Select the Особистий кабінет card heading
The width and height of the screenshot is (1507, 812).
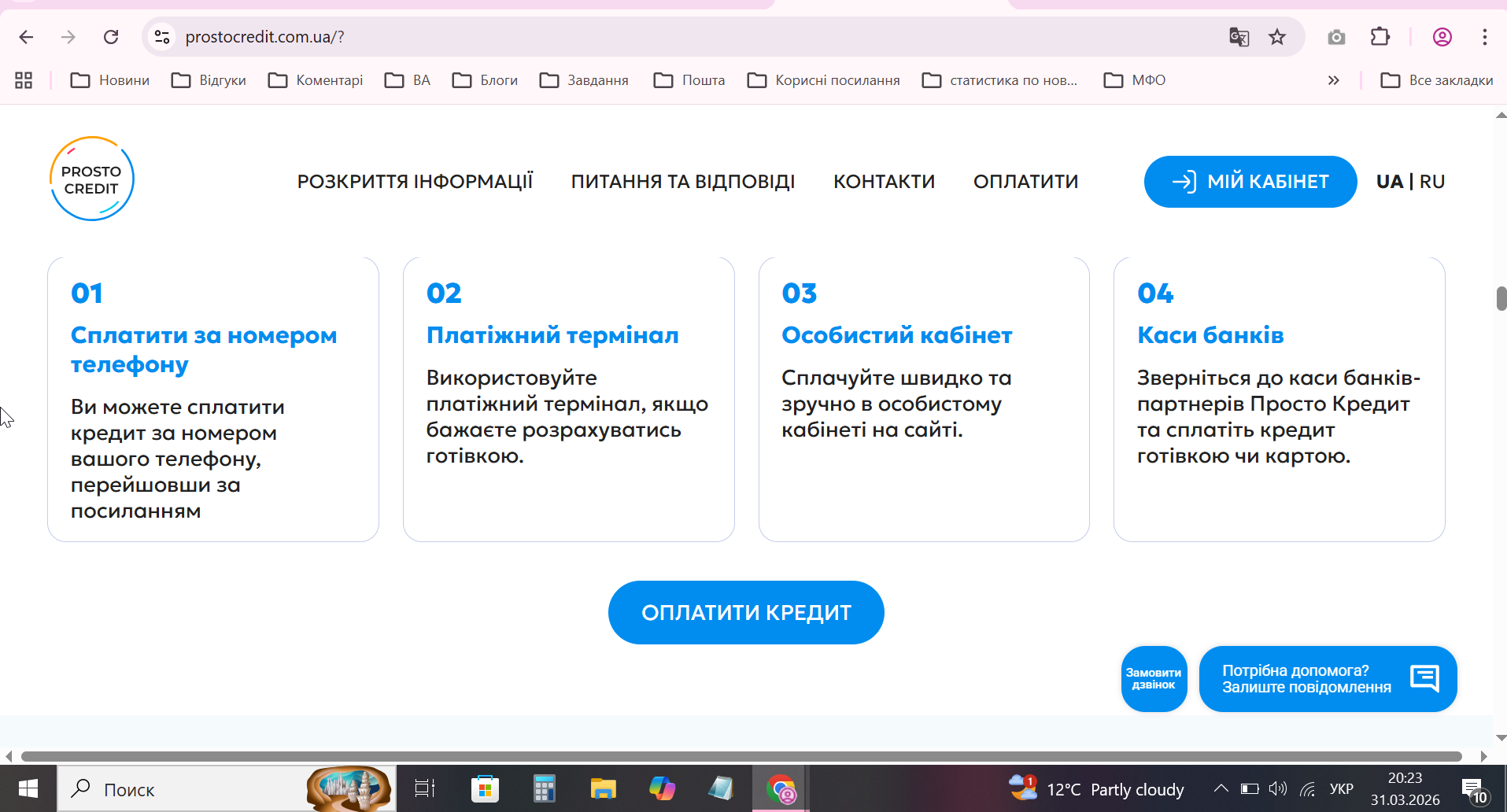(896, 335)
